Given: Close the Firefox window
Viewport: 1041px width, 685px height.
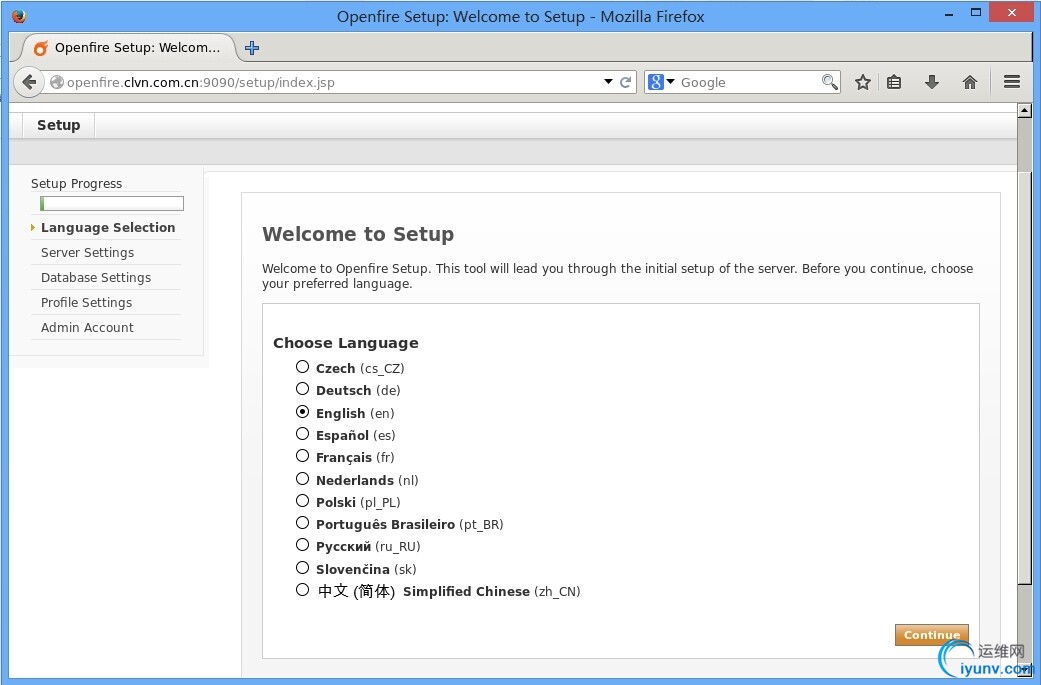Looking at the screenshot, I should coord(1012,13).
